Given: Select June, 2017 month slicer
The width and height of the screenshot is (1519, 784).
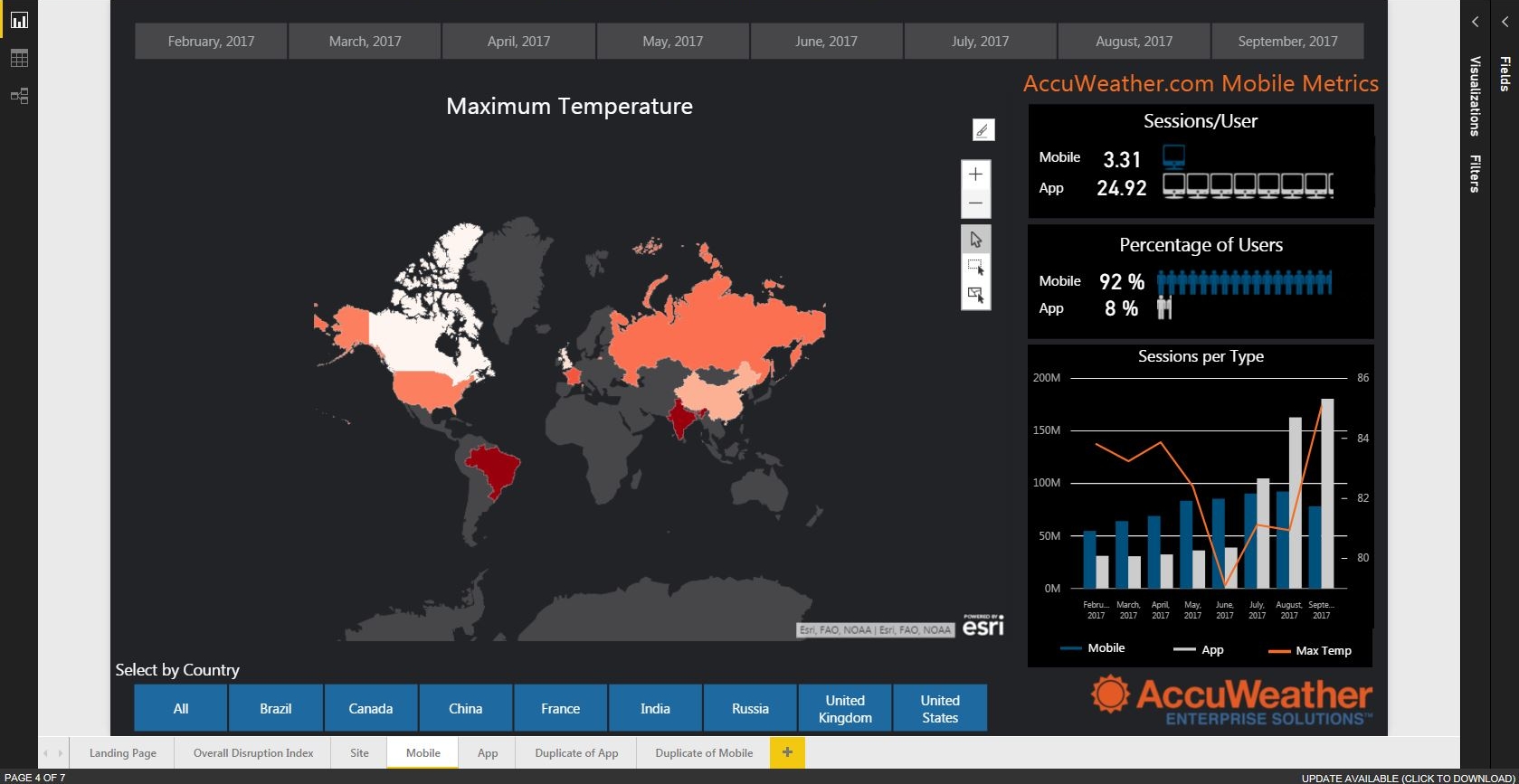Looking at the screenshot, I should (x=826, y=42).
